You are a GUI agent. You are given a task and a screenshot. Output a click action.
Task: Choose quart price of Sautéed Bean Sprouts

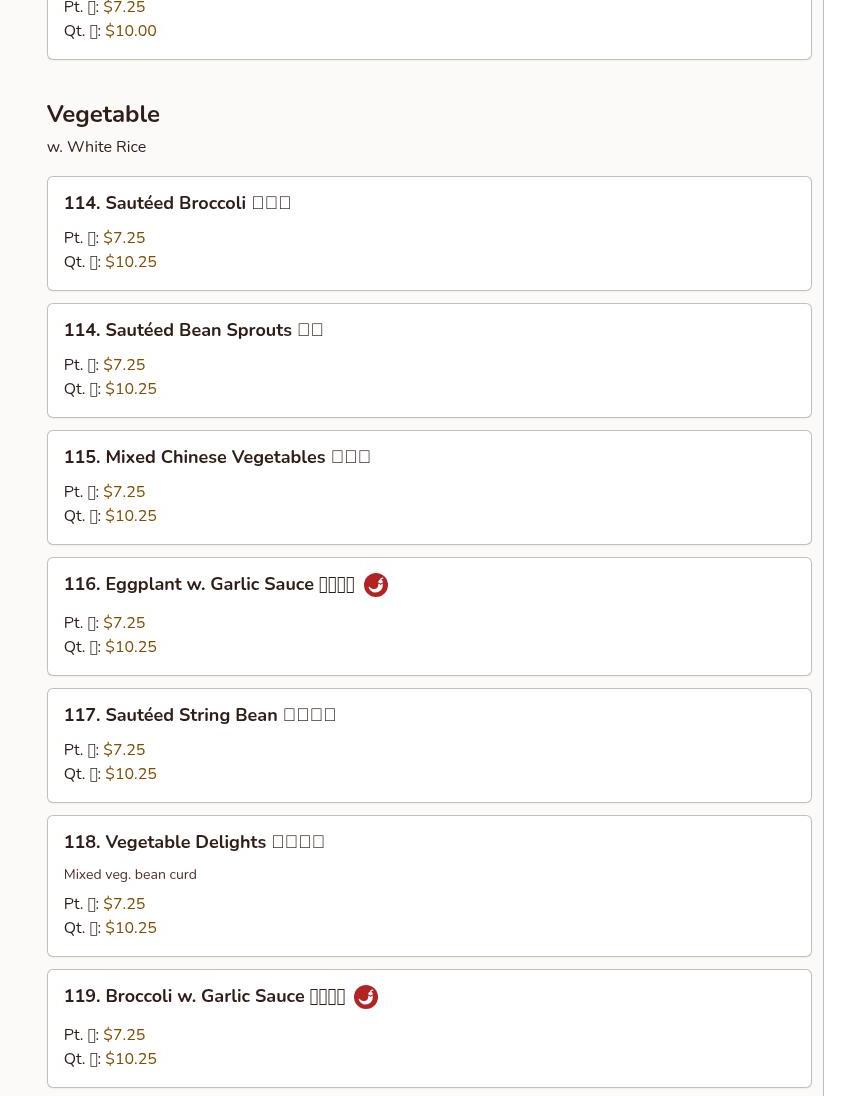pyautogui.click(x=131, y=389)
